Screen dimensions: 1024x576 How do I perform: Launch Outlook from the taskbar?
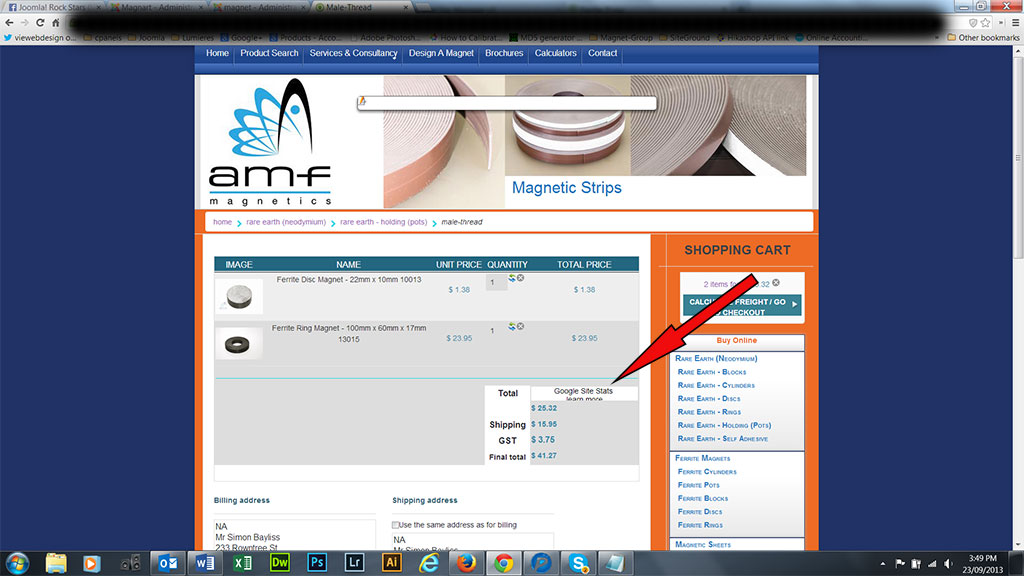click(168, 563)
